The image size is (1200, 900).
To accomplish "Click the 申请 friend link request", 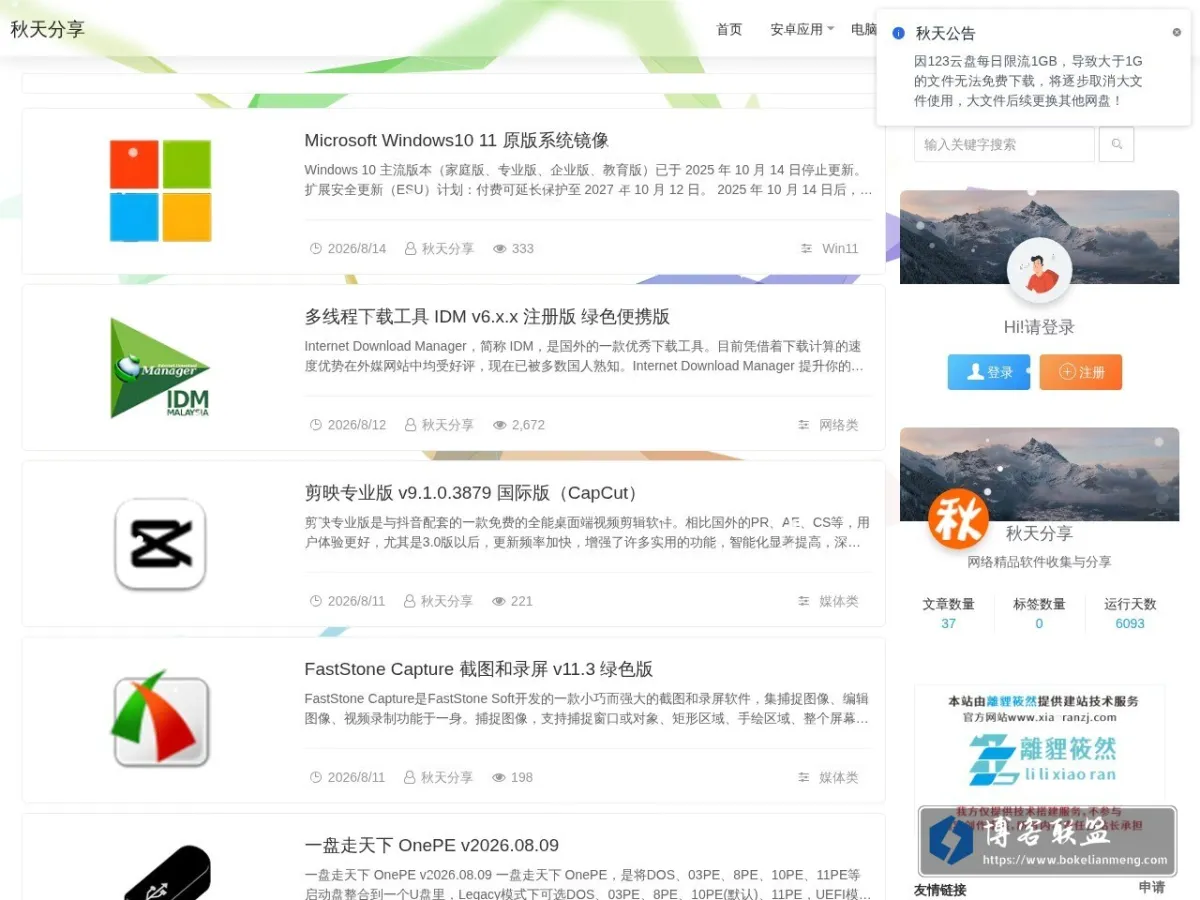I will point(1152,888).
